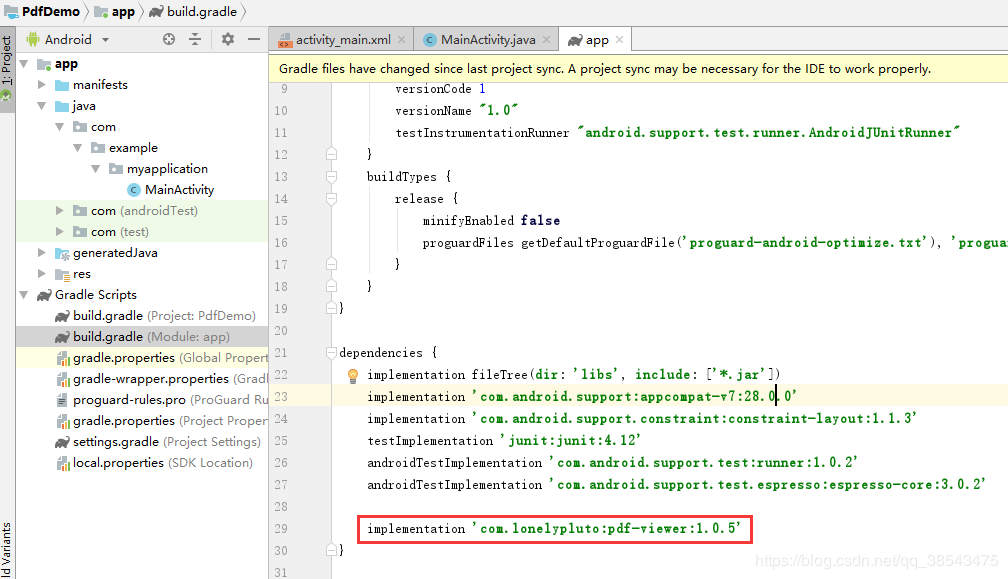Click minifyEnabled false on line 15
Viewport: 1008px width, 579px height.
click(x=491, y=220)
